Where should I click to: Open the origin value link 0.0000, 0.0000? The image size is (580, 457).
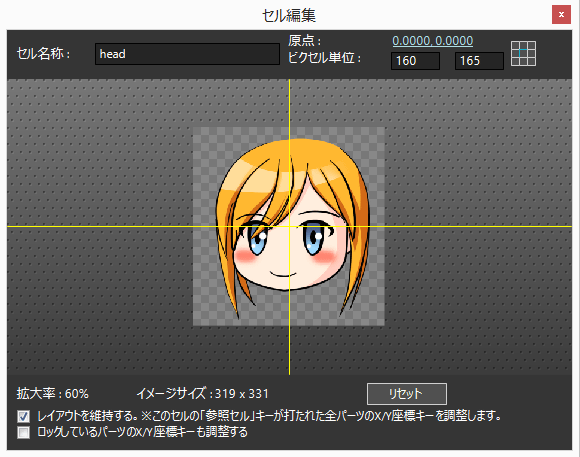click(x=432, y=41)
